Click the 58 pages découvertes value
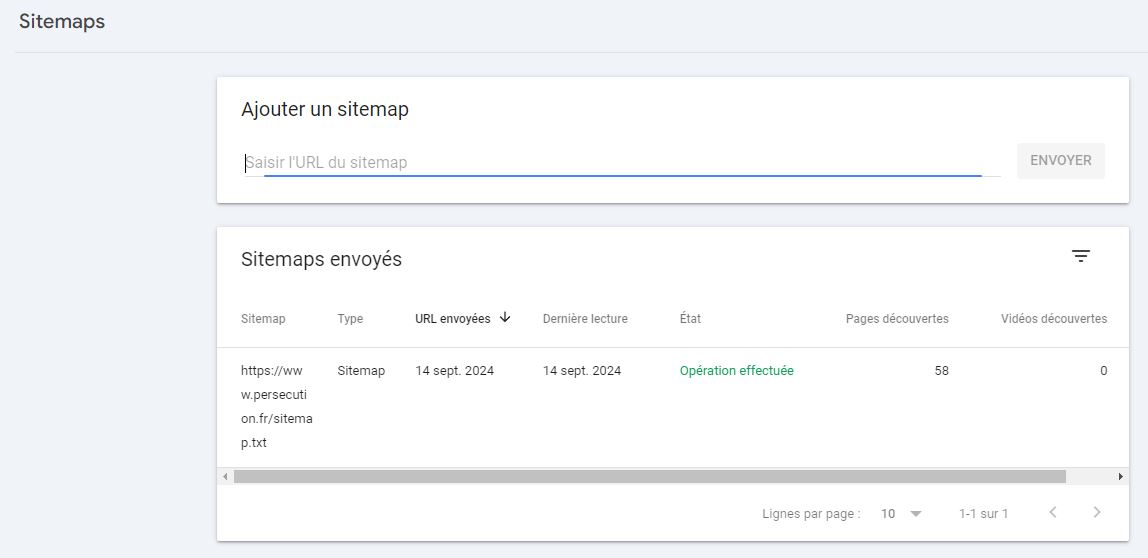This screenshot has width=1148, height=558. [941, 371]
